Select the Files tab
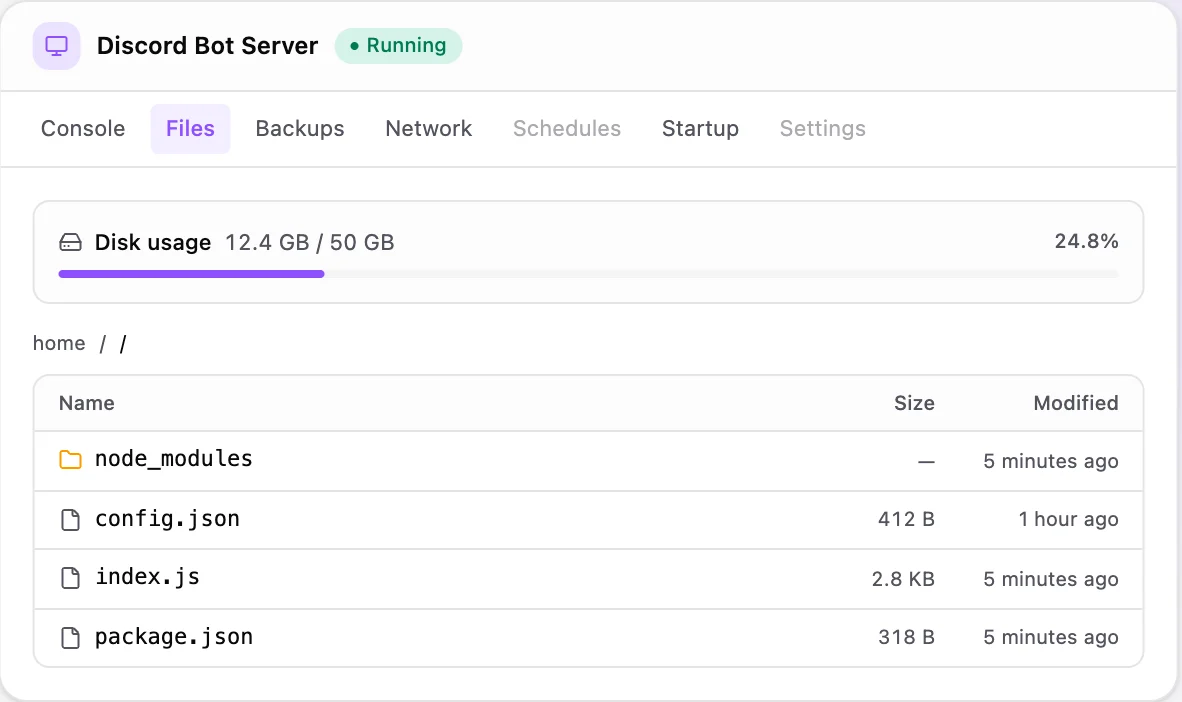This screenshot has width=1182, height=702. pos(190,128)
